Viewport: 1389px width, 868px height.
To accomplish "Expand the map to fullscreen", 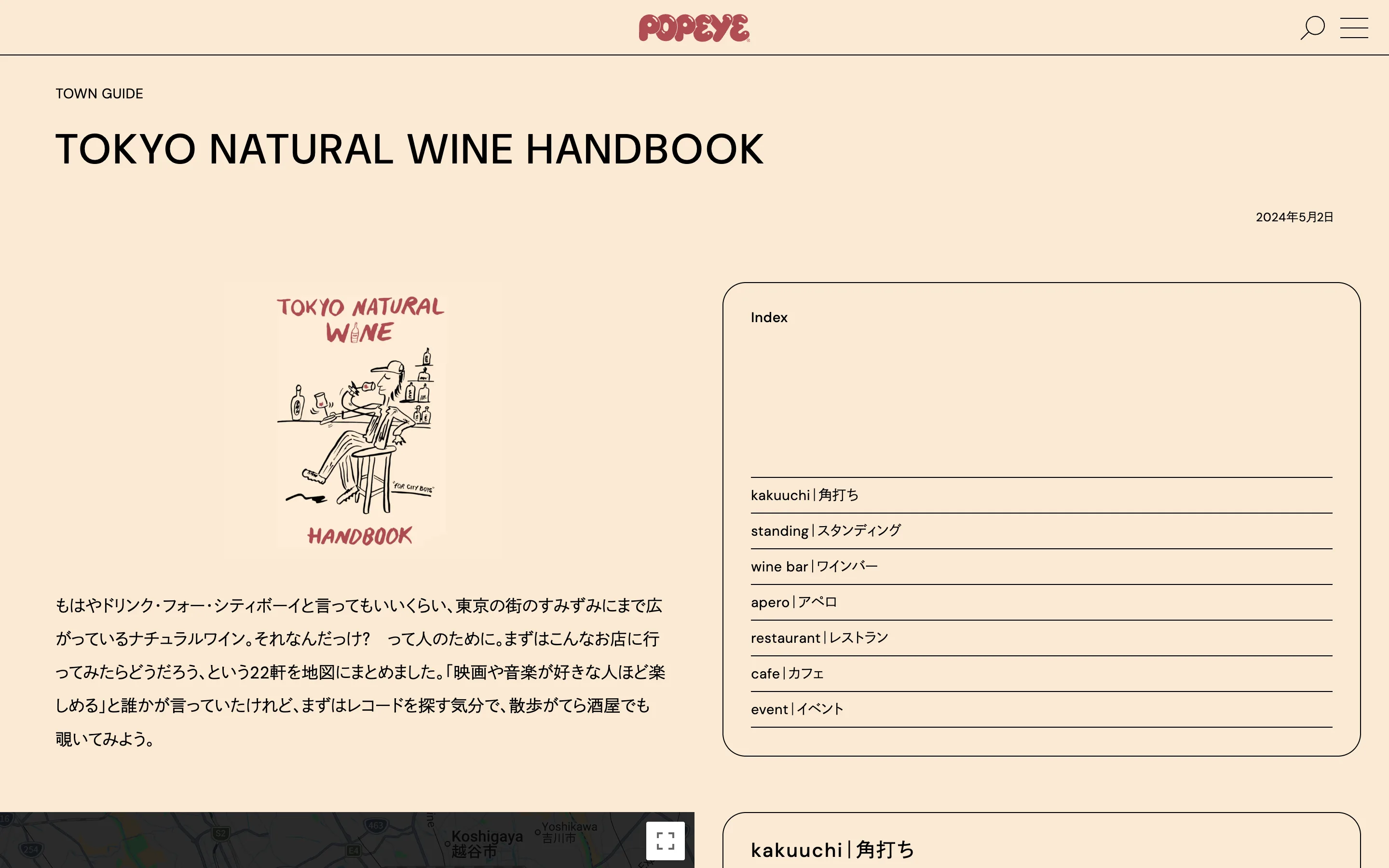I will [665, 841].
